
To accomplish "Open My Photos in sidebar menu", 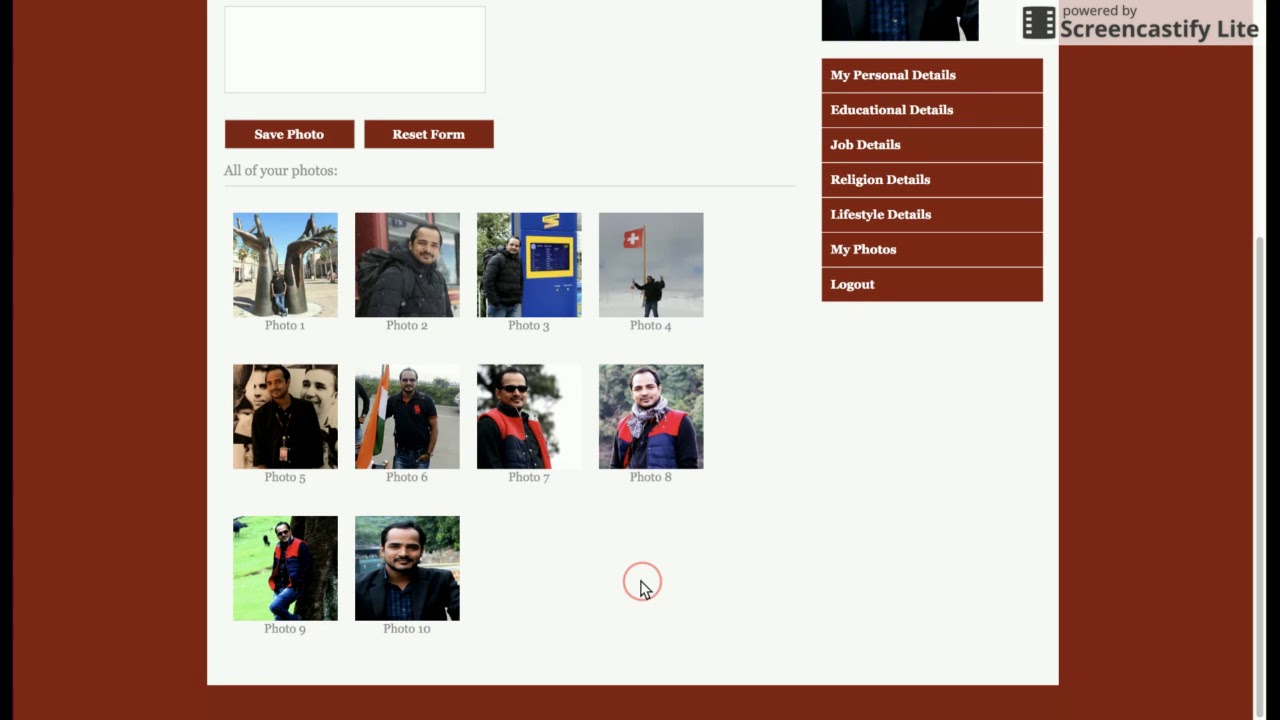I will coord(932,250).
